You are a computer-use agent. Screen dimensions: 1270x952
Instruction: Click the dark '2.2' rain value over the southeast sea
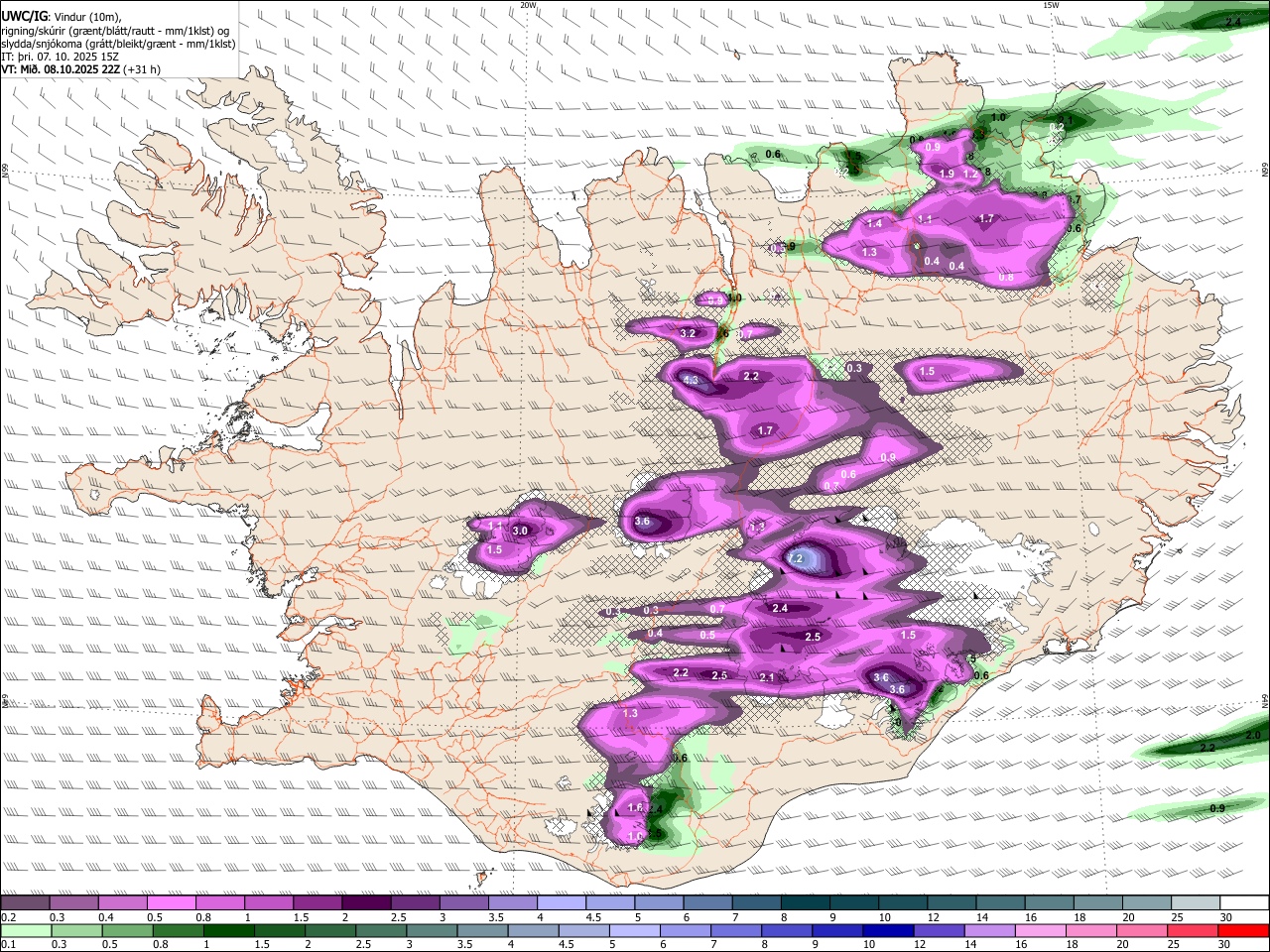pos(1207,748)
